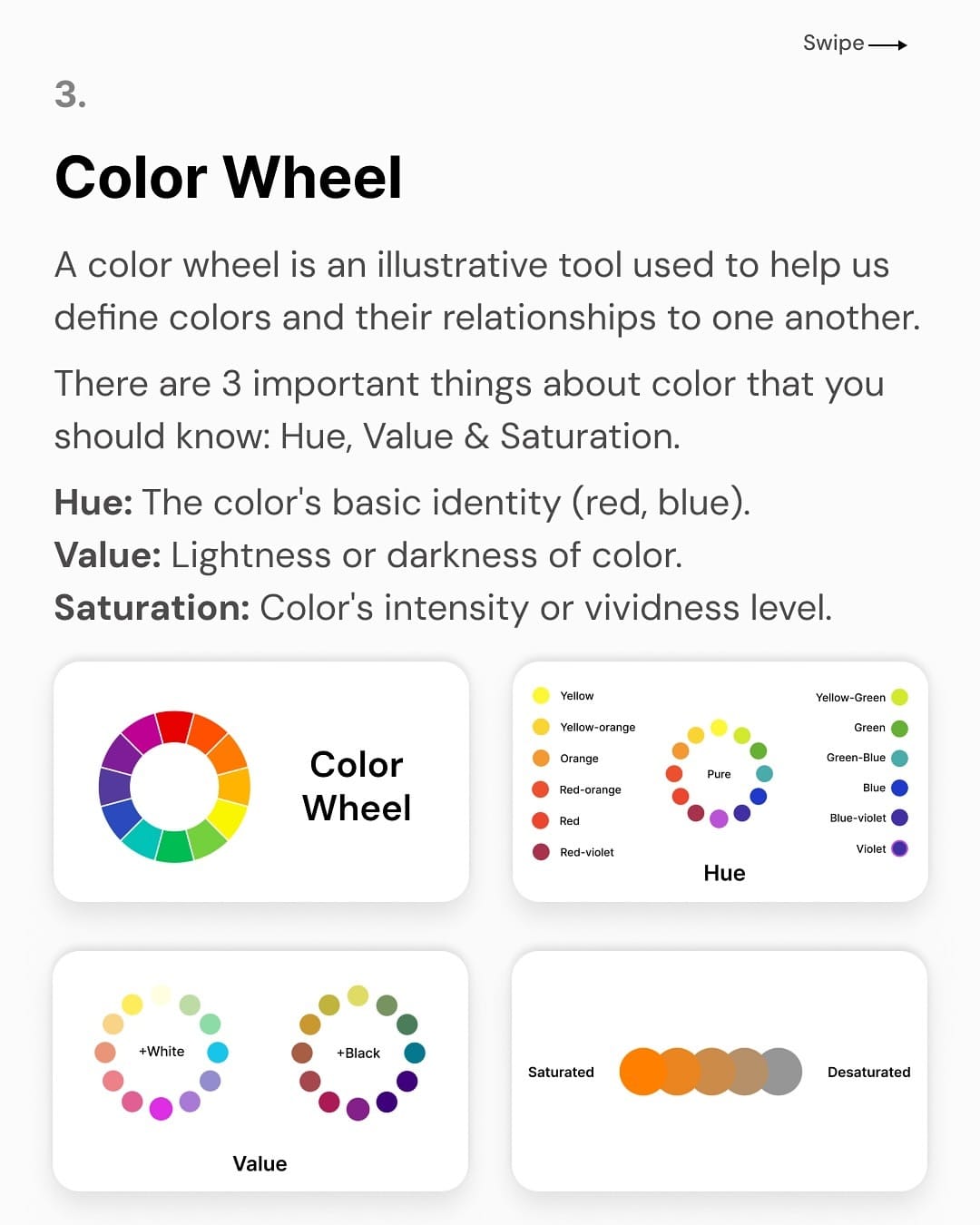Click the Pure label inside hue circle
The image size is (980, 1225).
719,774
